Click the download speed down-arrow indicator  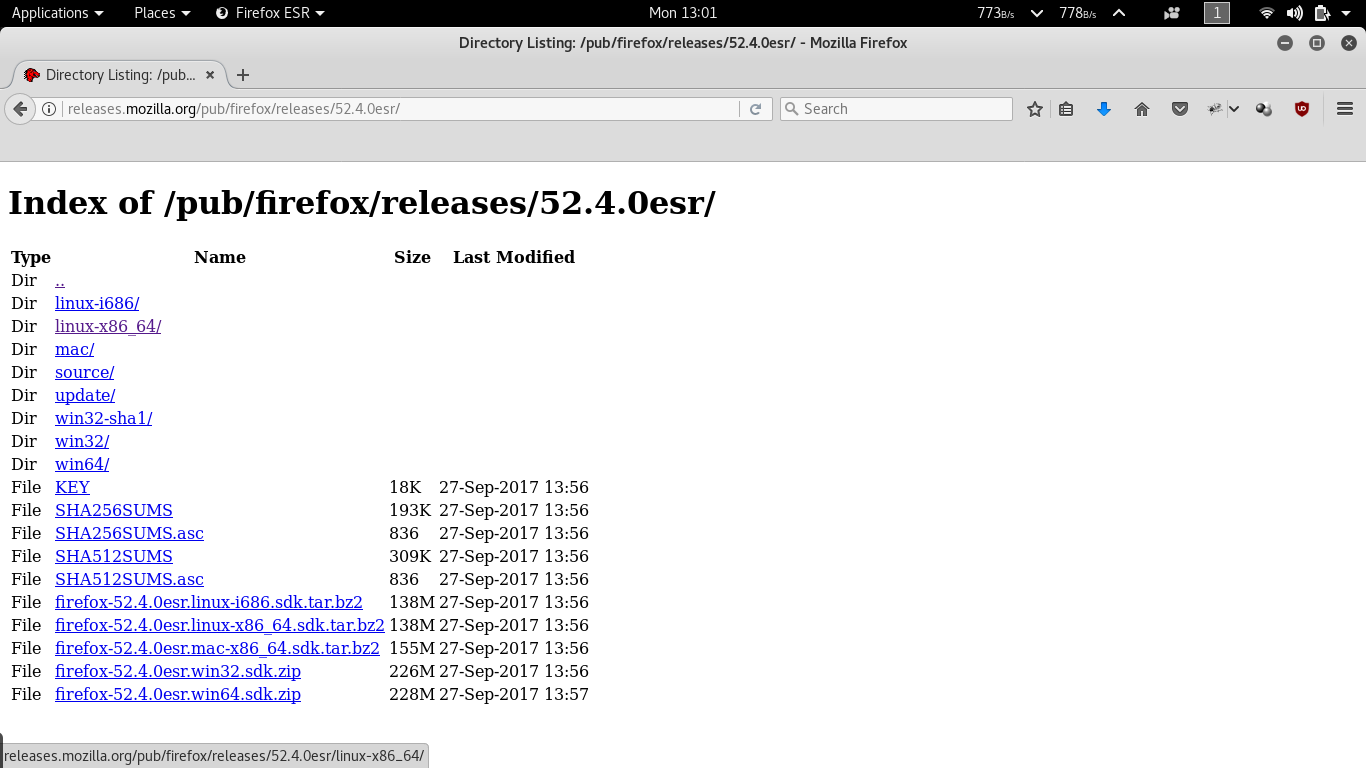[x=1037, y=13]
